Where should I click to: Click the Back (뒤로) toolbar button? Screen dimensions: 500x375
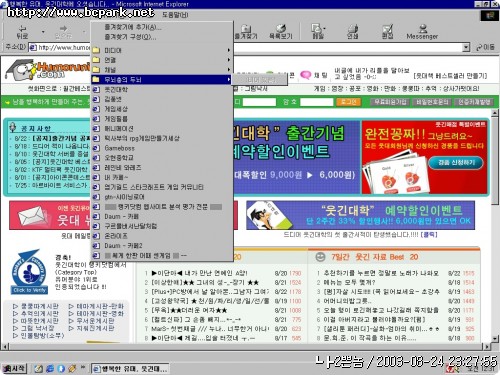click(23, 32)
